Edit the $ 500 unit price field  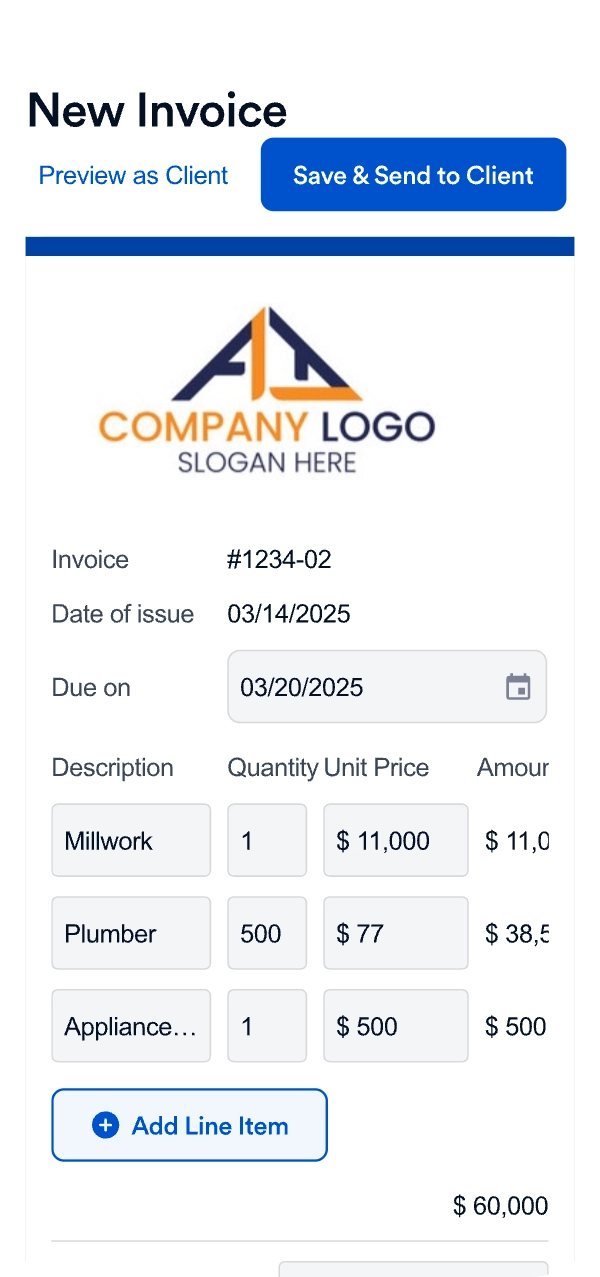coord(396,1026)
